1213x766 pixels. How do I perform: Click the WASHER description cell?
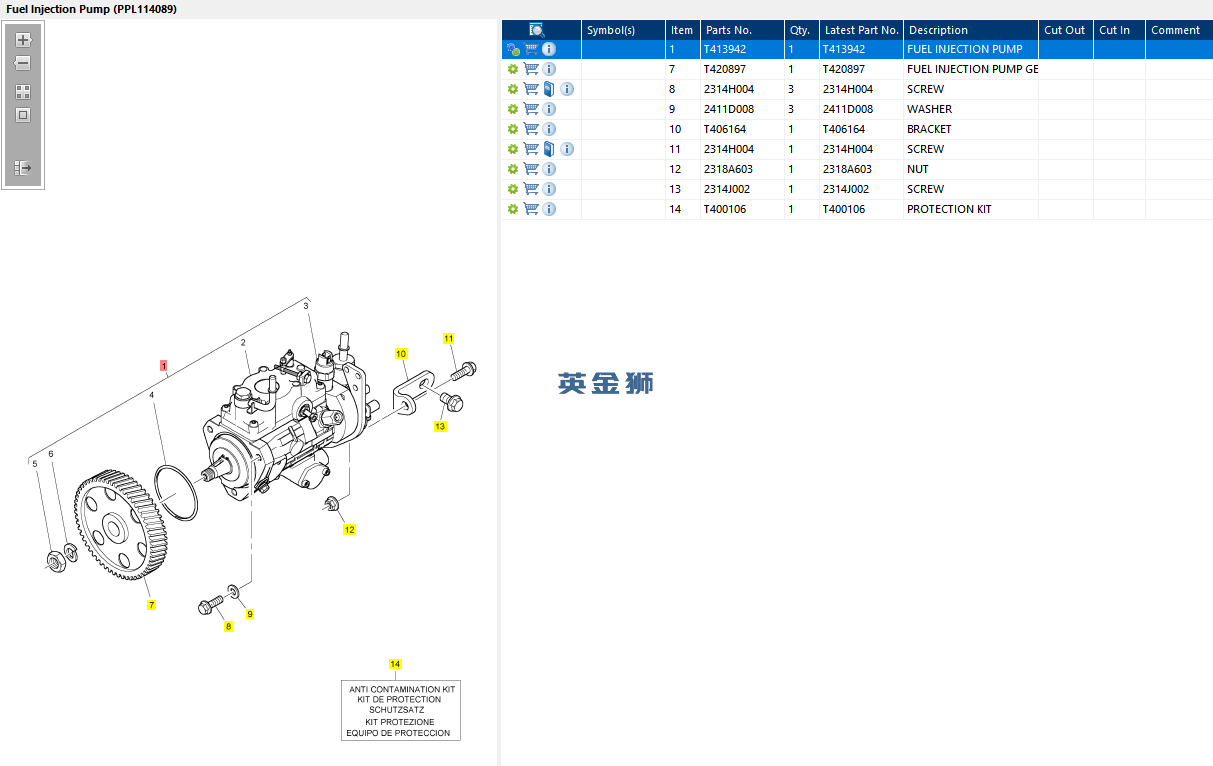pos(971,109)
